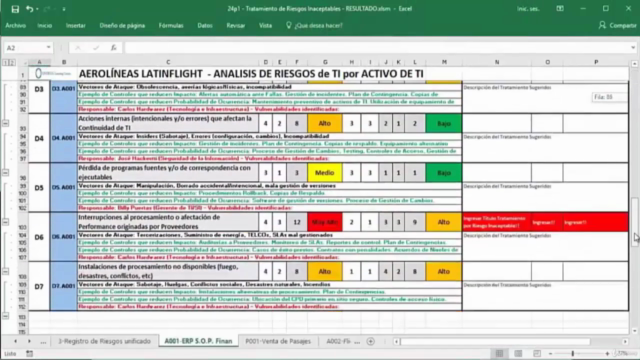Viewport: 640px width, 360px height.
Task: Open the Revisar ribbon tab
Action: click(x=236, y=25)
